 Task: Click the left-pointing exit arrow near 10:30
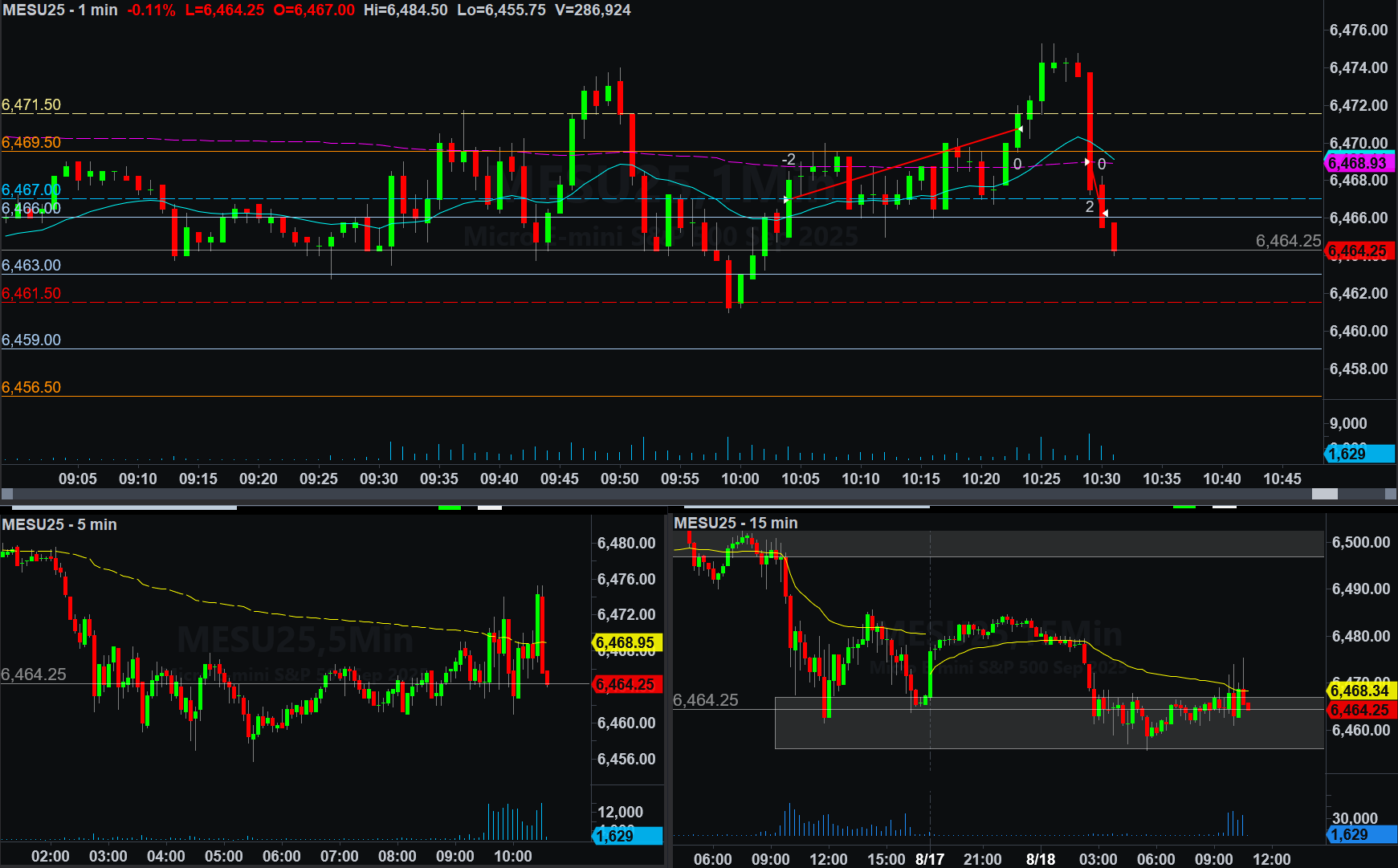1105,213
